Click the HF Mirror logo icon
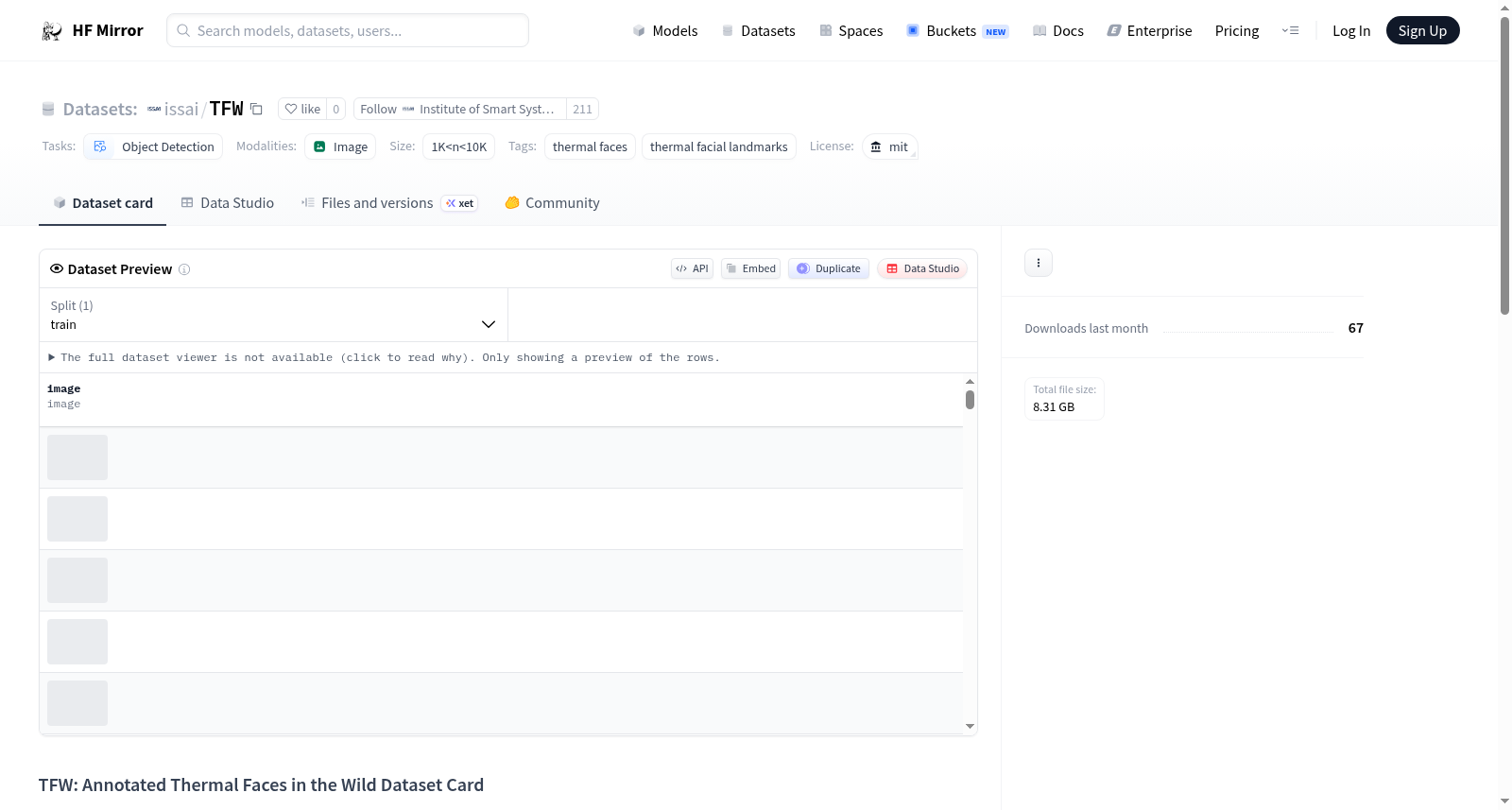The image size is (1512, 810). coord(52,31)
